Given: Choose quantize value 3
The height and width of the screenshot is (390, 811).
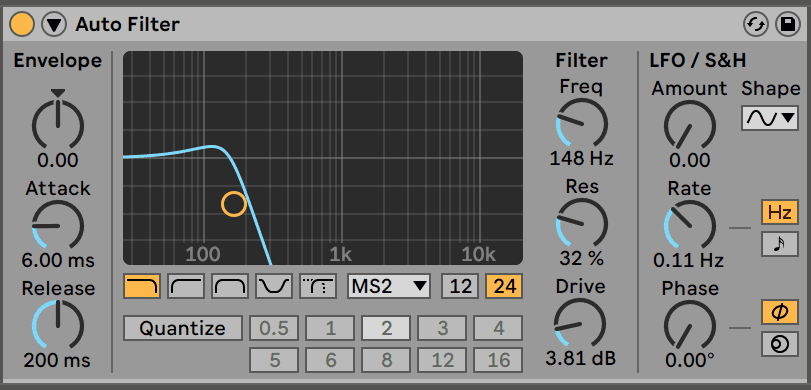Looking at the screenshot, I should point(442,328).
